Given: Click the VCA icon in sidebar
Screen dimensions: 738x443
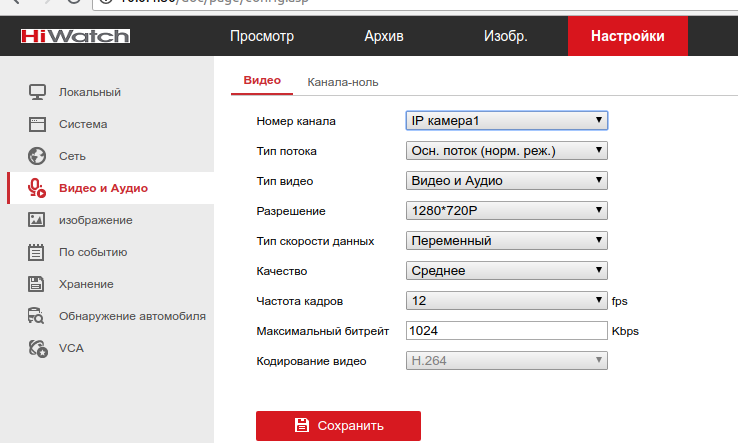Looking at the screenshot, I should [38, 348].
